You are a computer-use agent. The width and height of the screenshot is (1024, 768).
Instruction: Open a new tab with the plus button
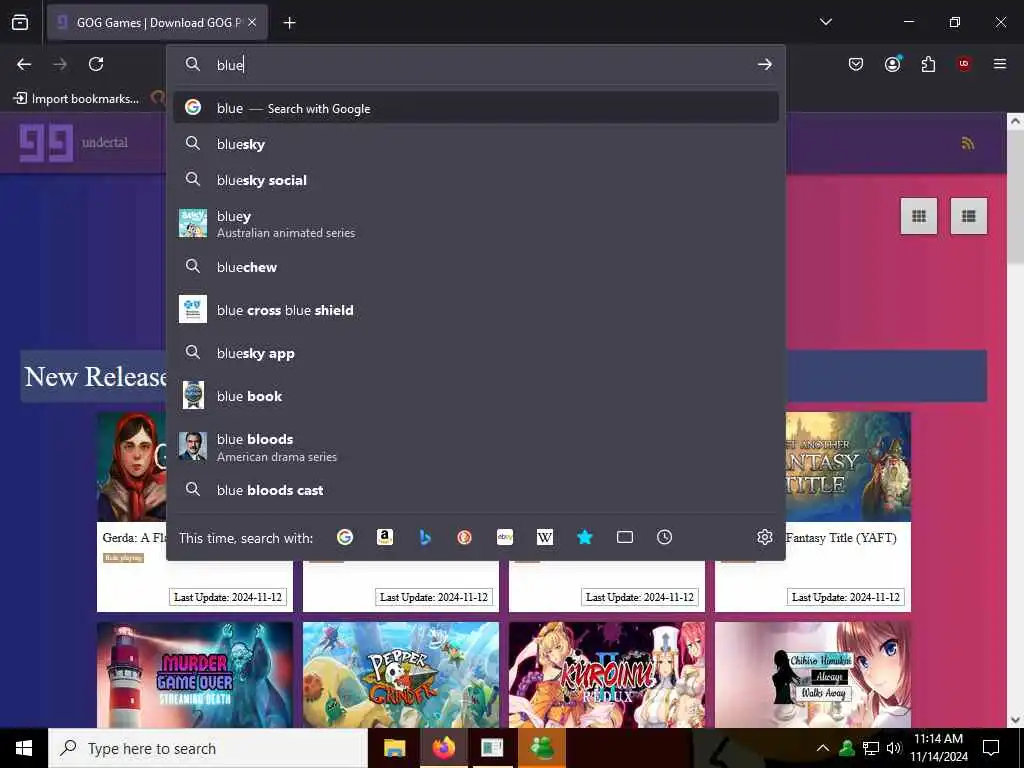tap(289, 23)
